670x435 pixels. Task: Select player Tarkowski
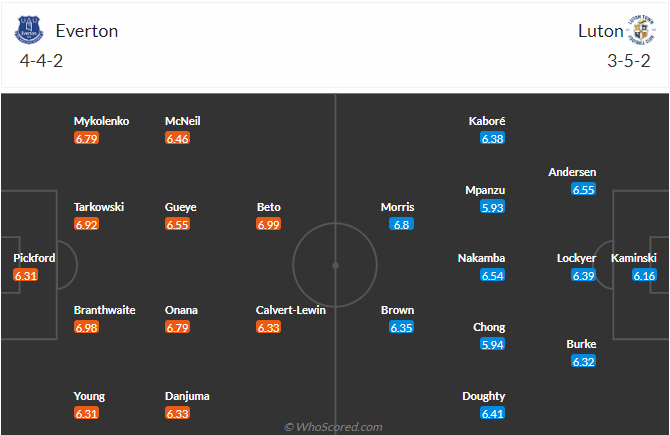coord(99,207)
